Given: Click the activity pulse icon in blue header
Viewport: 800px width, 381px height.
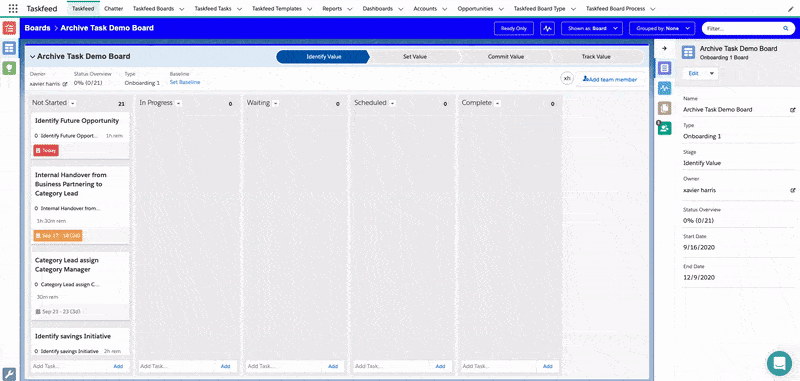Looking at the screenshot, I should point(547,29).
